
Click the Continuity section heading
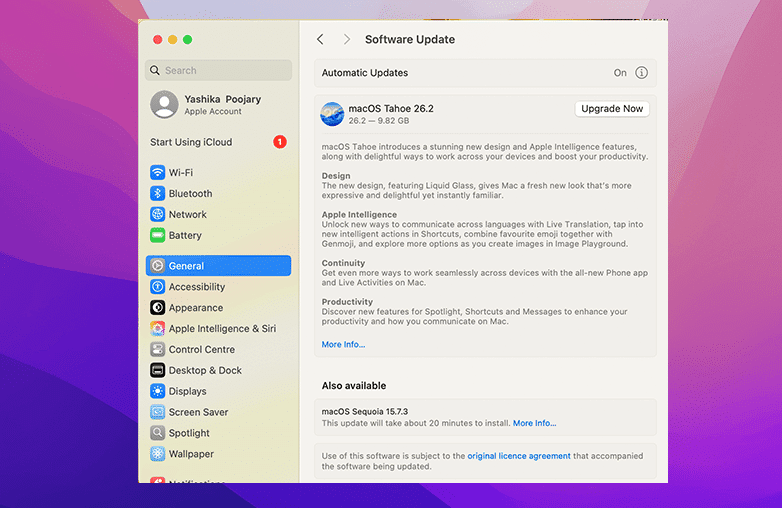343,263
